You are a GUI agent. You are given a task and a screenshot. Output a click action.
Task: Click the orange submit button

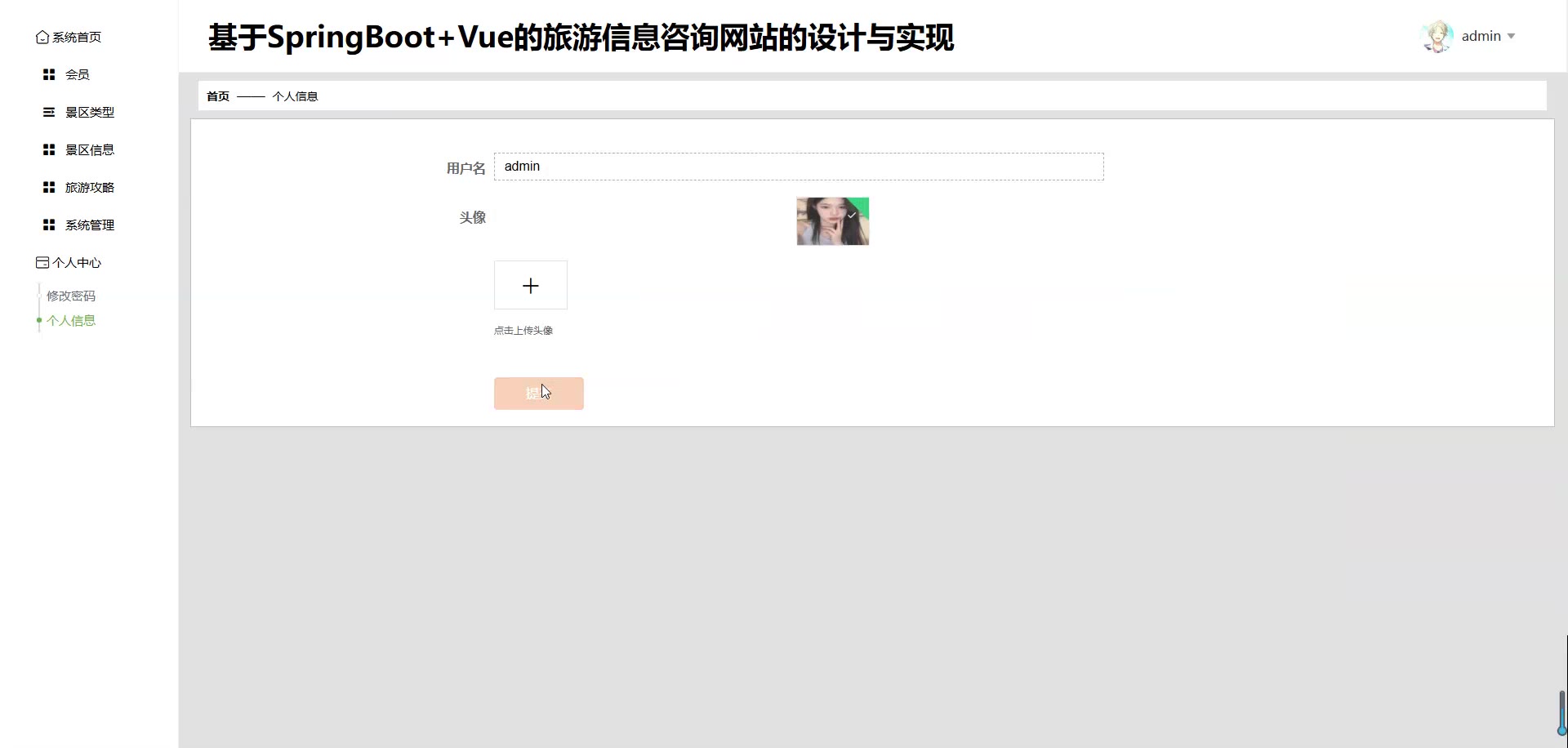coord(539,394)
